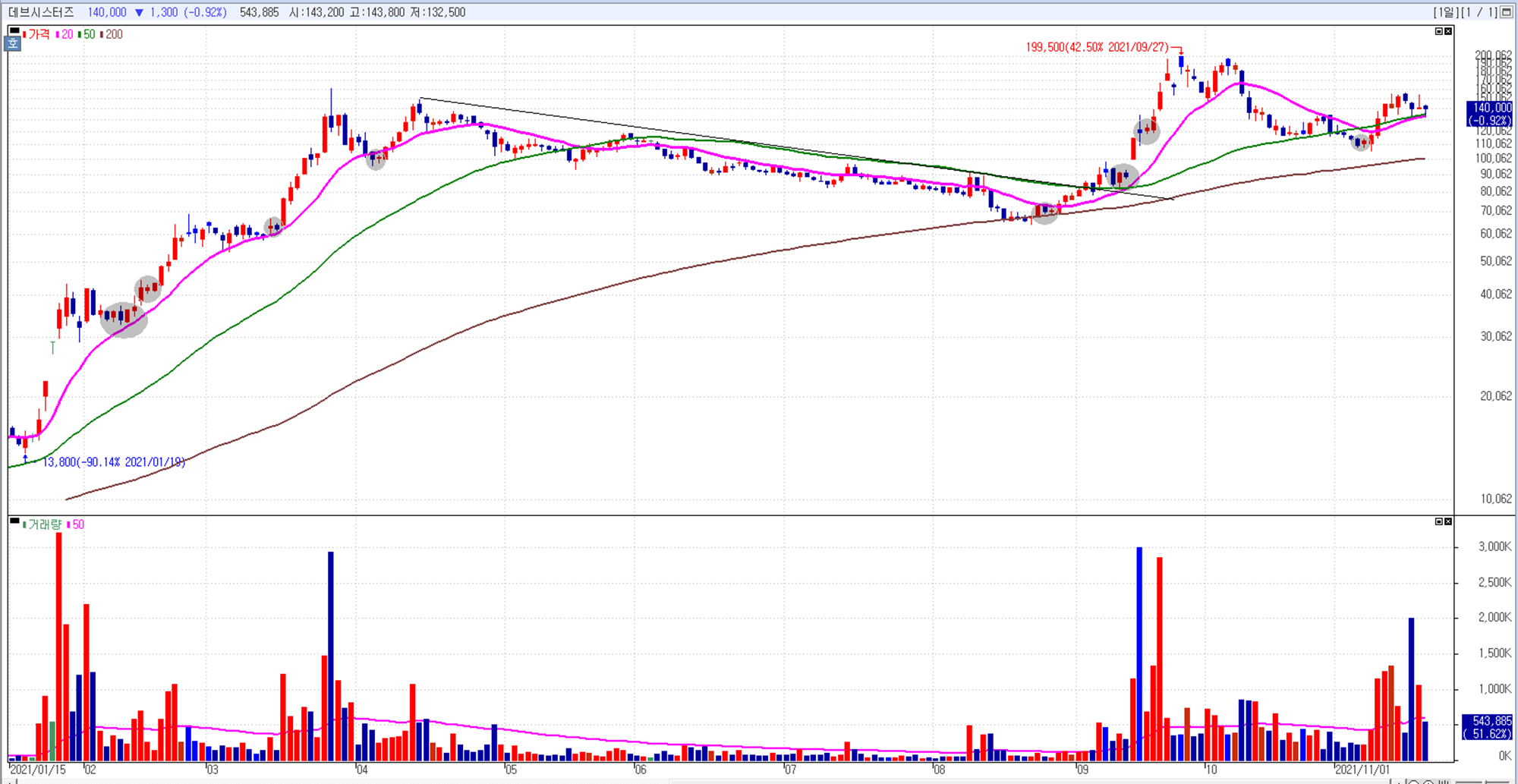Click the 03 month marker on time axis
Image resolution: width=1518 pixels, height=784 pixels.
(x=212, y=770)
